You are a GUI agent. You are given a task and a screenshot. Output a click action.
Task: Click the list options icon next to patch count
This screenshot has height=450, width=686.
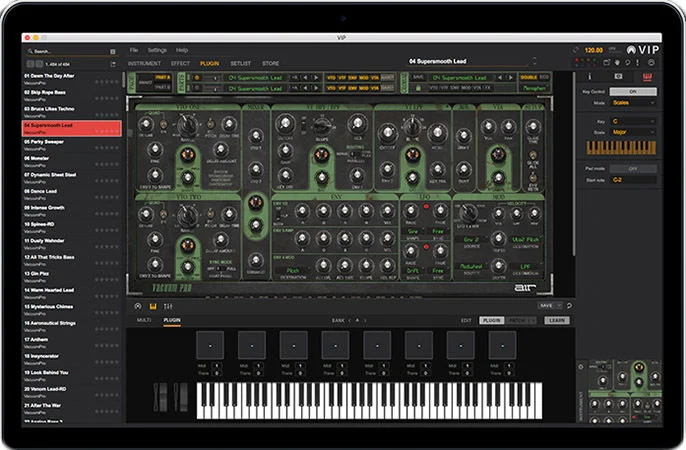click(x=113, y=64)
